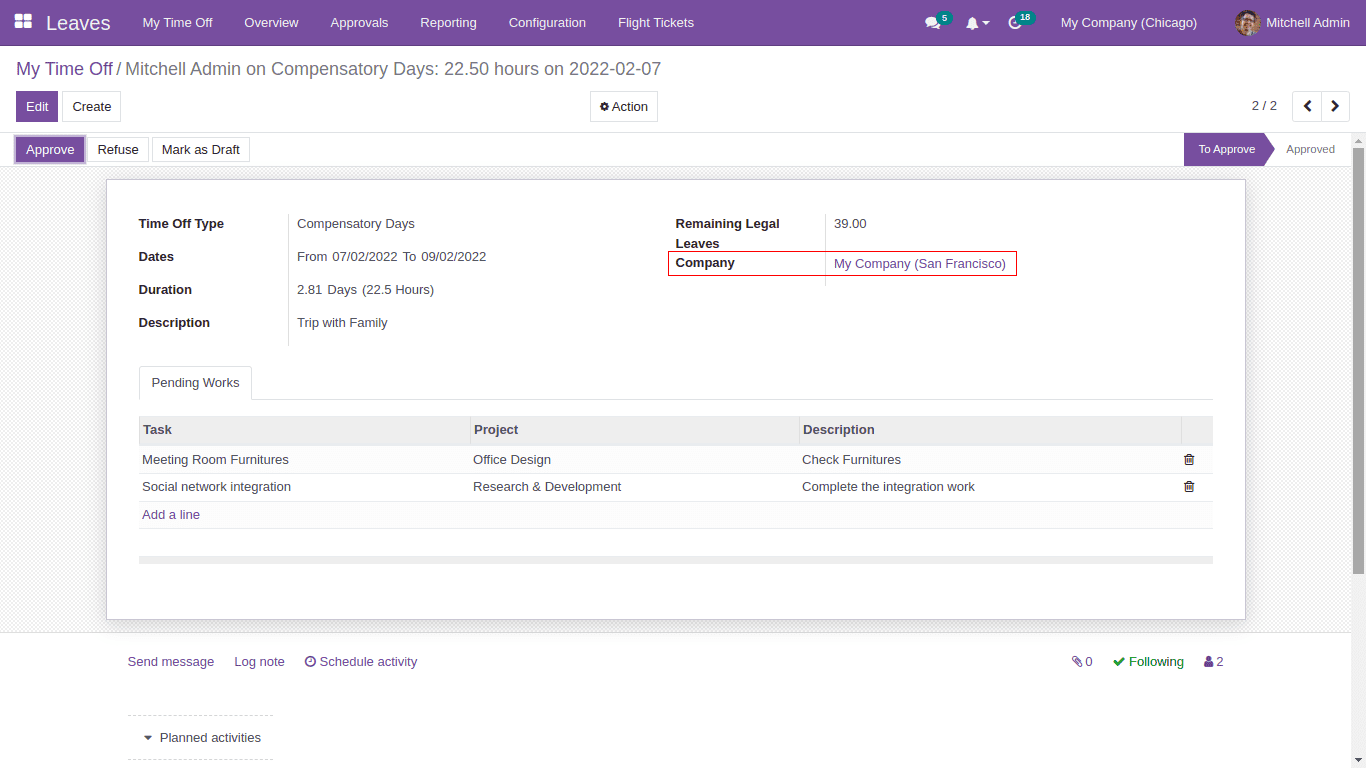Viewport: 1366px width, 768px height.
Task: Open the Action dropdown menu
Action: (623, 106)
